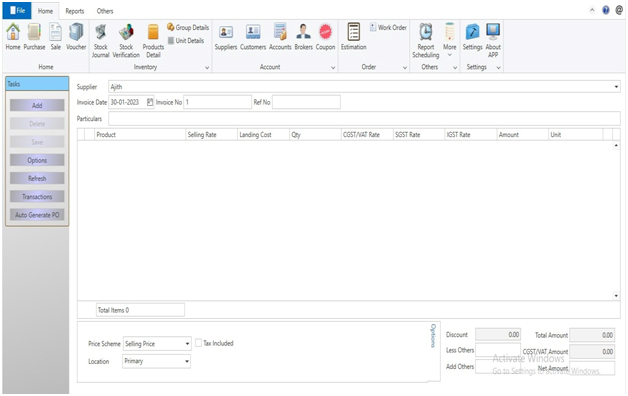This screenshot has height=396, width=628.
Task: Click the Discount field
Action: click(x=498, y=334)
